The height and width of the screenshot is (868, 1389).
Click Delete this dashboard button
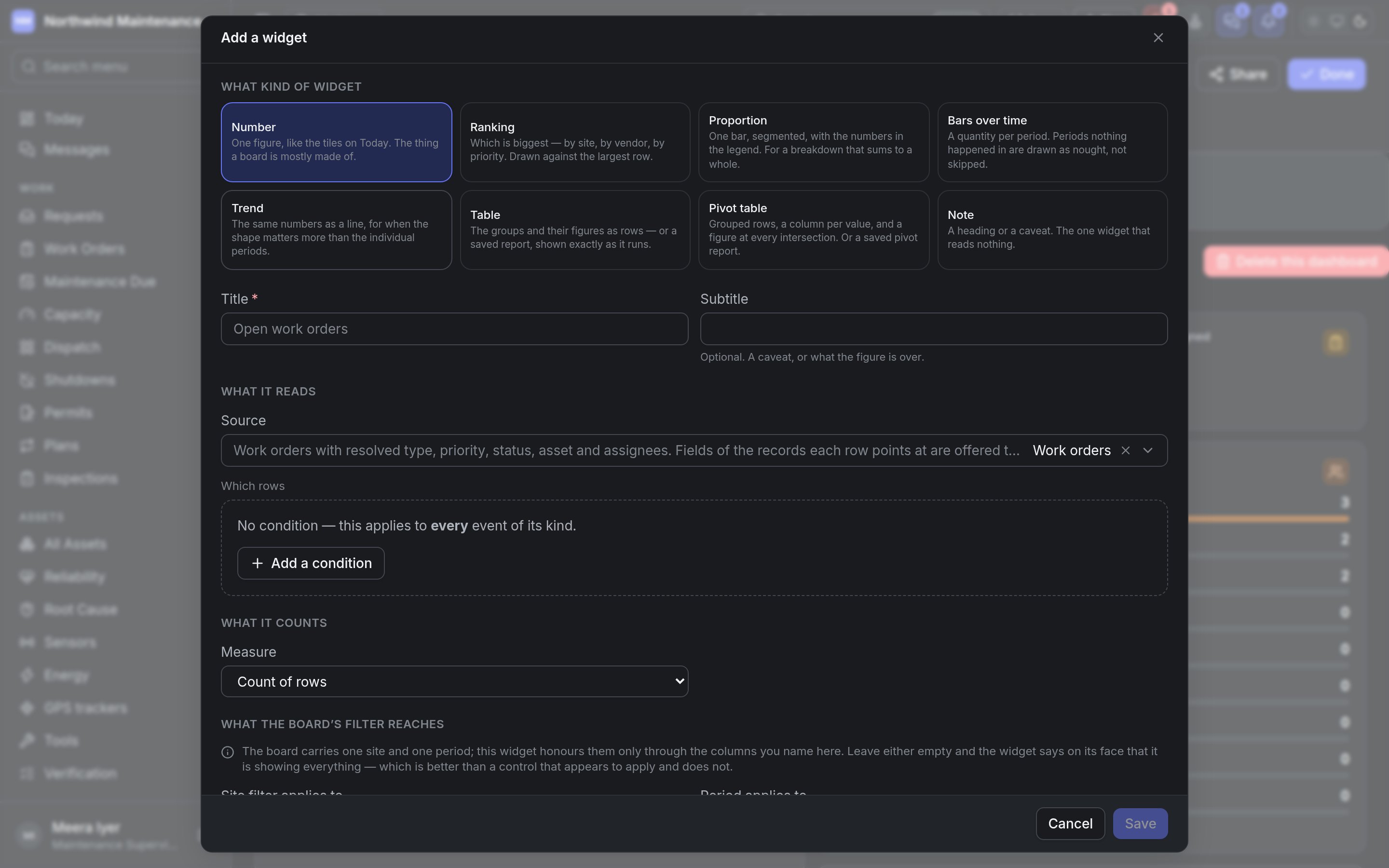(1296, 262)
